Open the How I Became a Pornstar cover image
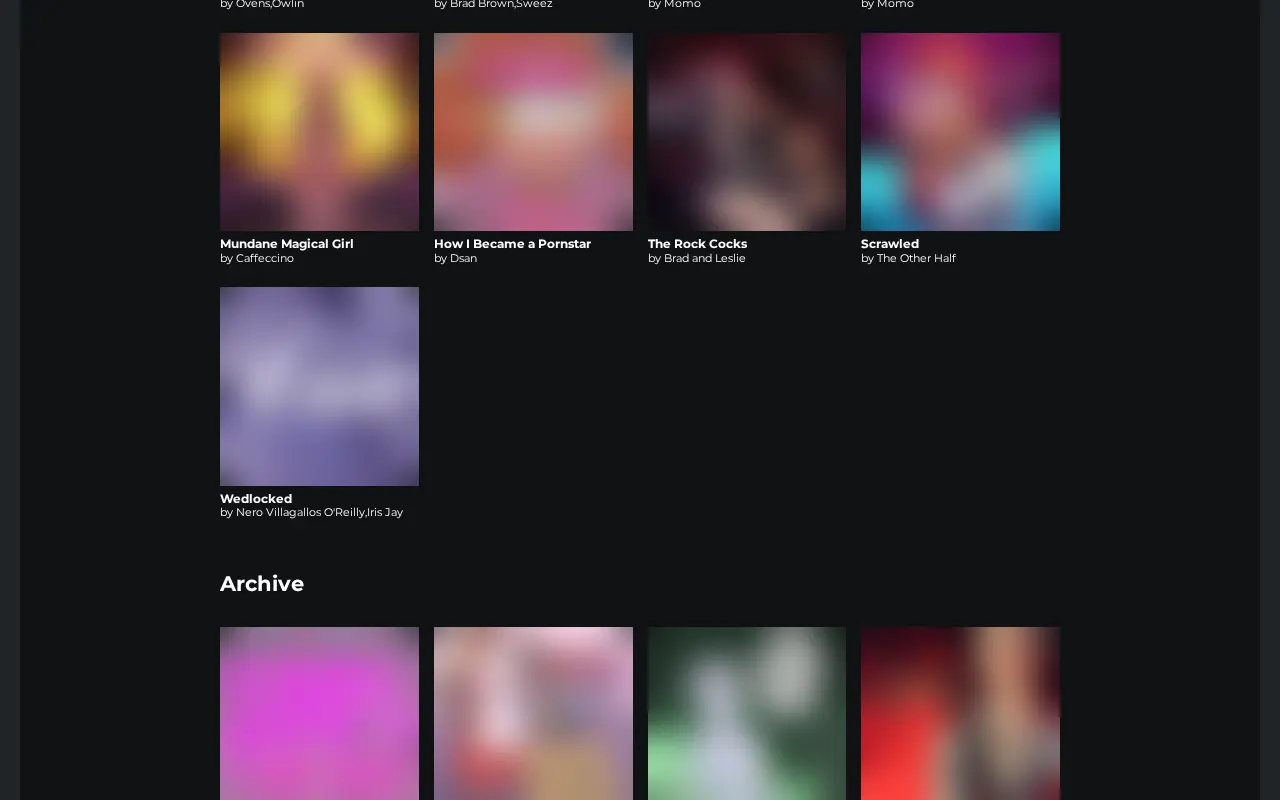 [533, 132]
